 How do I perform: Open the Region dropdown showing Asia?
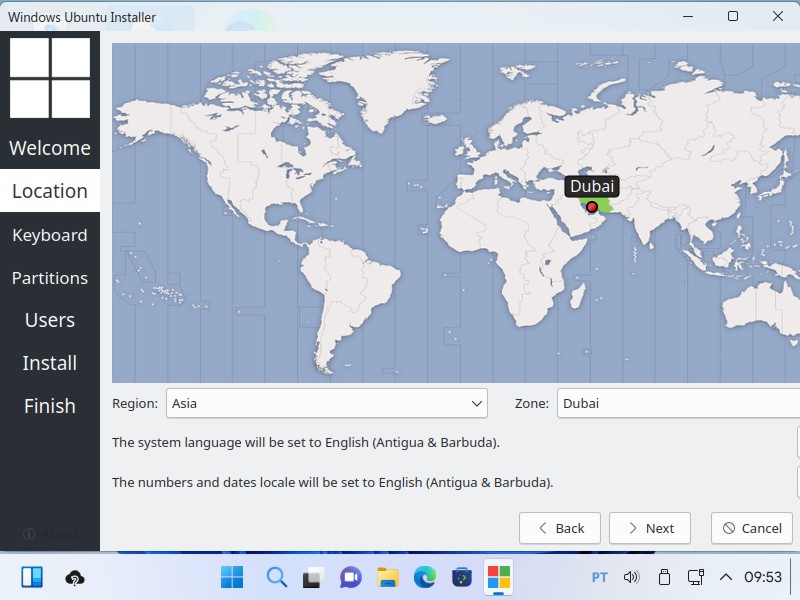[x=327, y=404]
